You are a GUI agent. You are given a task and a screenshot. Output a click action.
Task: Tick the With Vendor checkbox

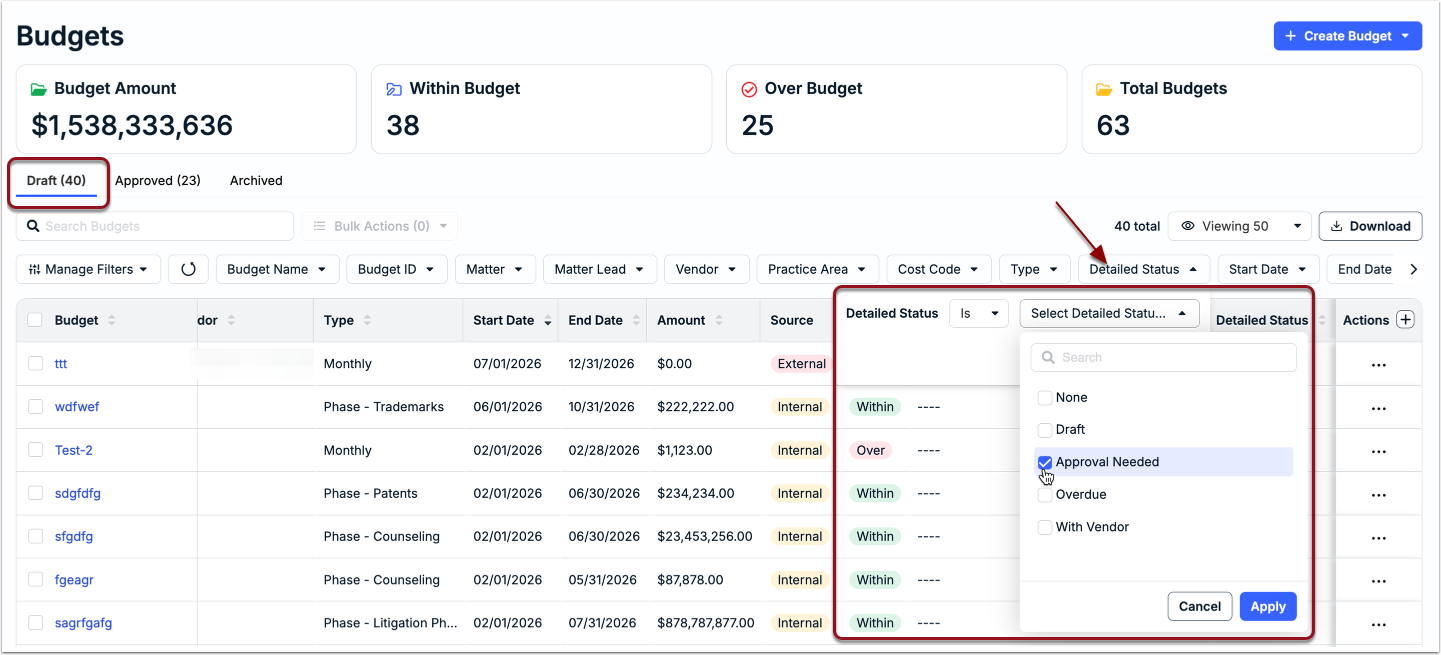click(x=1045, y=527)
